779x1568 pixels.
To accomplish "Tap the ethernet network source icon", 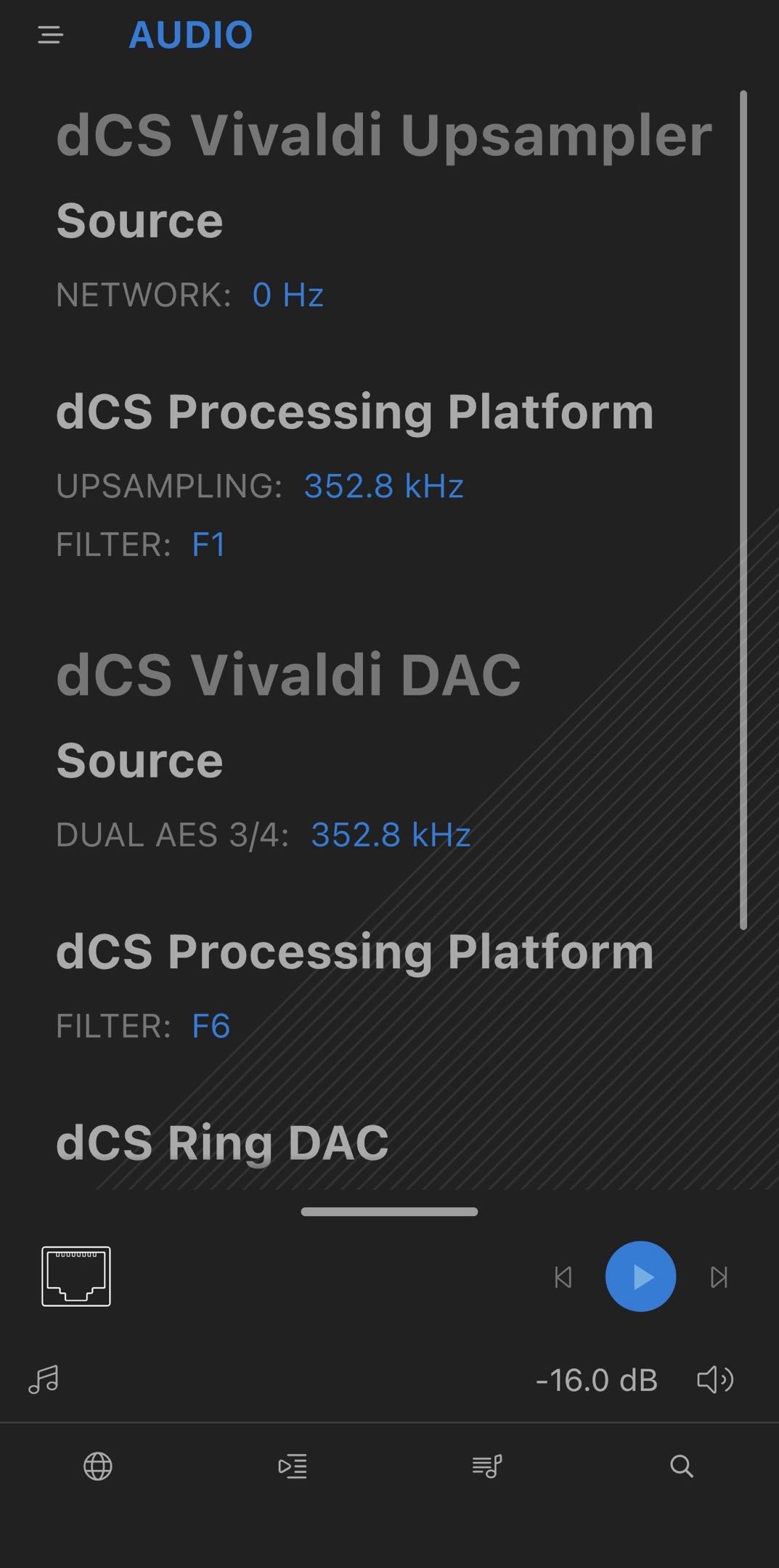I will tap(76, 1276).
